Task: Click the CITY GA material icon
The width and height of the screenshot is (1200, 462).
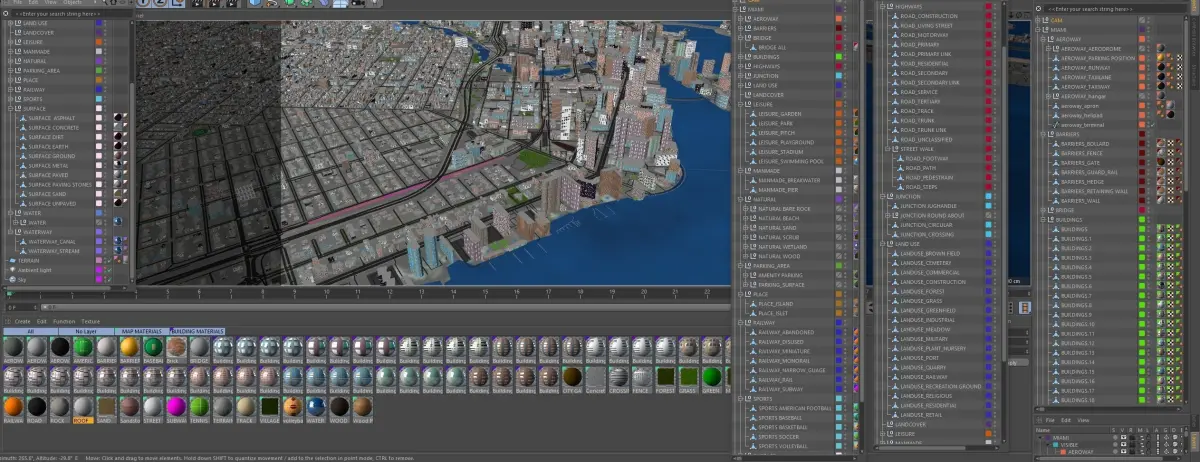Action: pyautogui.click(x=572, y=376)
